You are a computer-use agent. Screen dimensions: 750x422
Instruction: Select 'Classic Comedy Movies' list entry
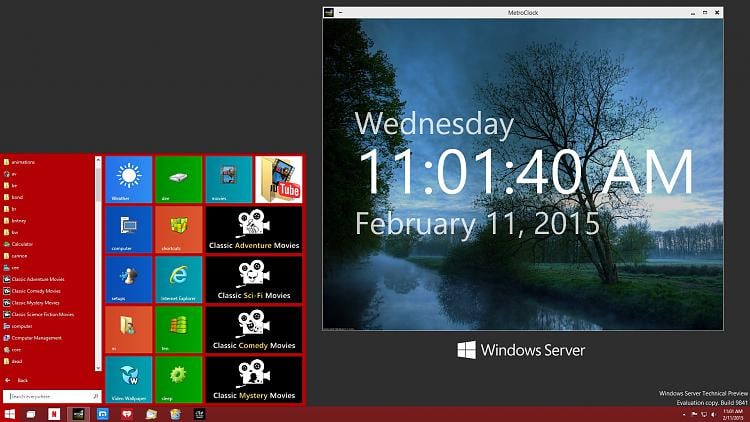point(32,291)
